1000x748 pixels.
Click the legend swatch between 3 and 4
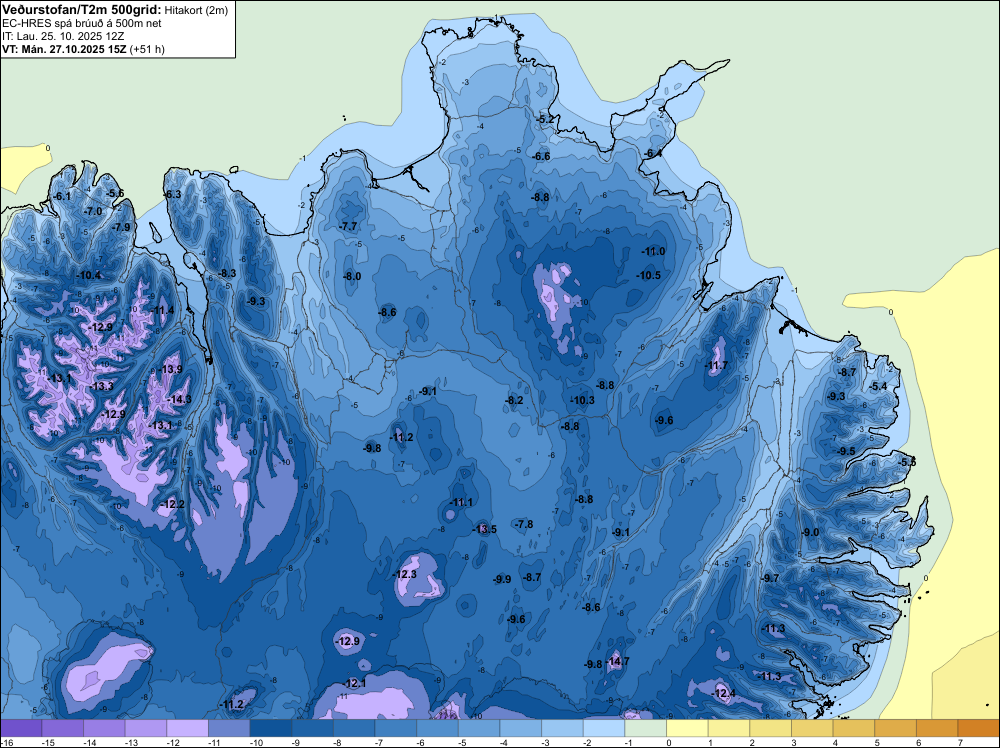click(x=812, y=728)
